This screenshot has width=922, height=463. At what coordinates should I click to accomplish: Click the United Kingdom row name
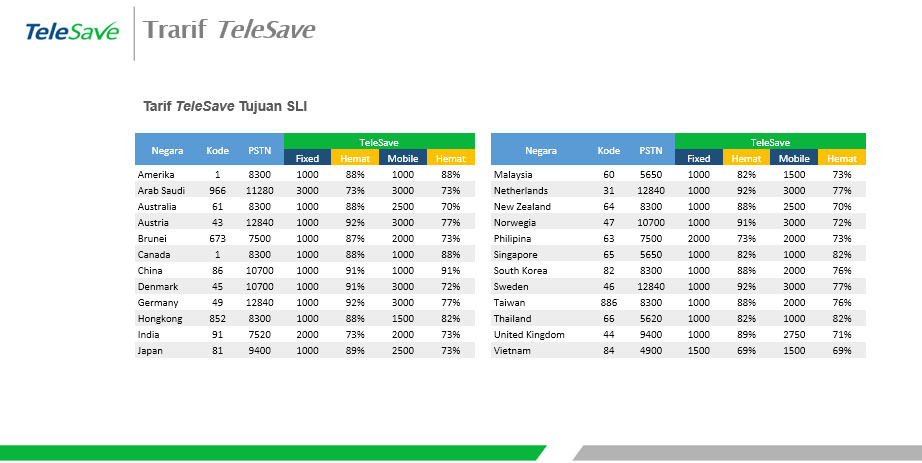pos(529,335)
